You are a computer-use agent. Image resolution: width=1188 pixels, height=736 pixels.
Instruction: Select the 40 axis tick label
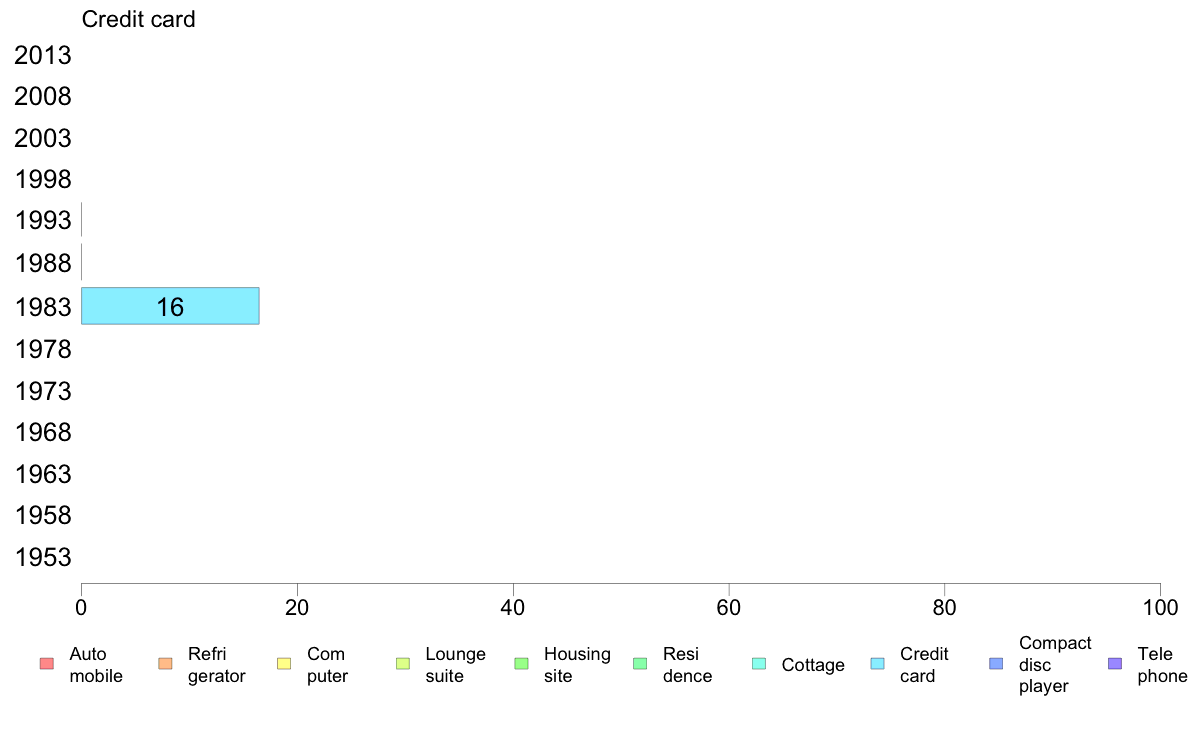513,608
